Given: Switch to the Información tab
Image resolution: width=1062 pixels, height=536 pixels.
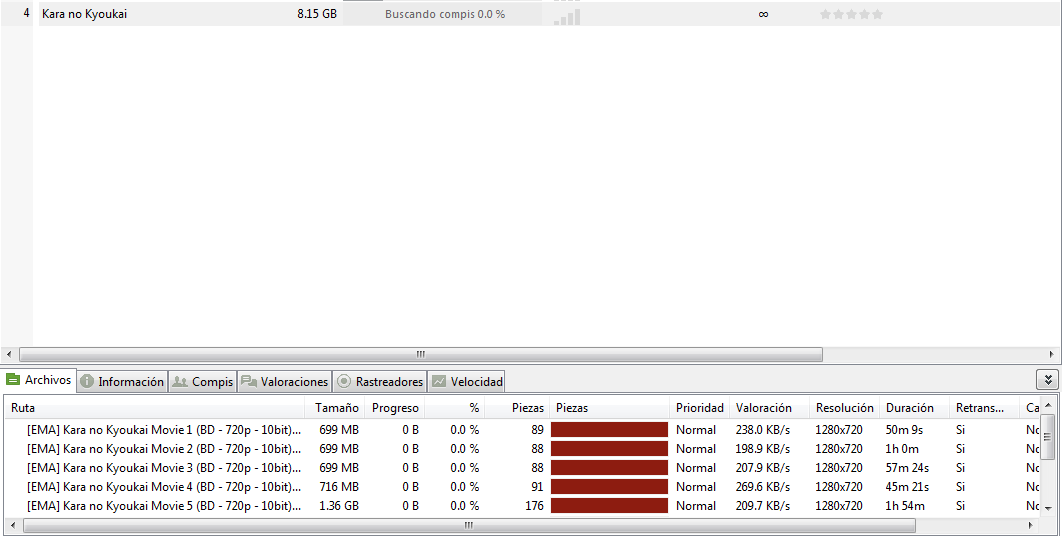Looking at the screenshot, I should click(x=123, y=382).
